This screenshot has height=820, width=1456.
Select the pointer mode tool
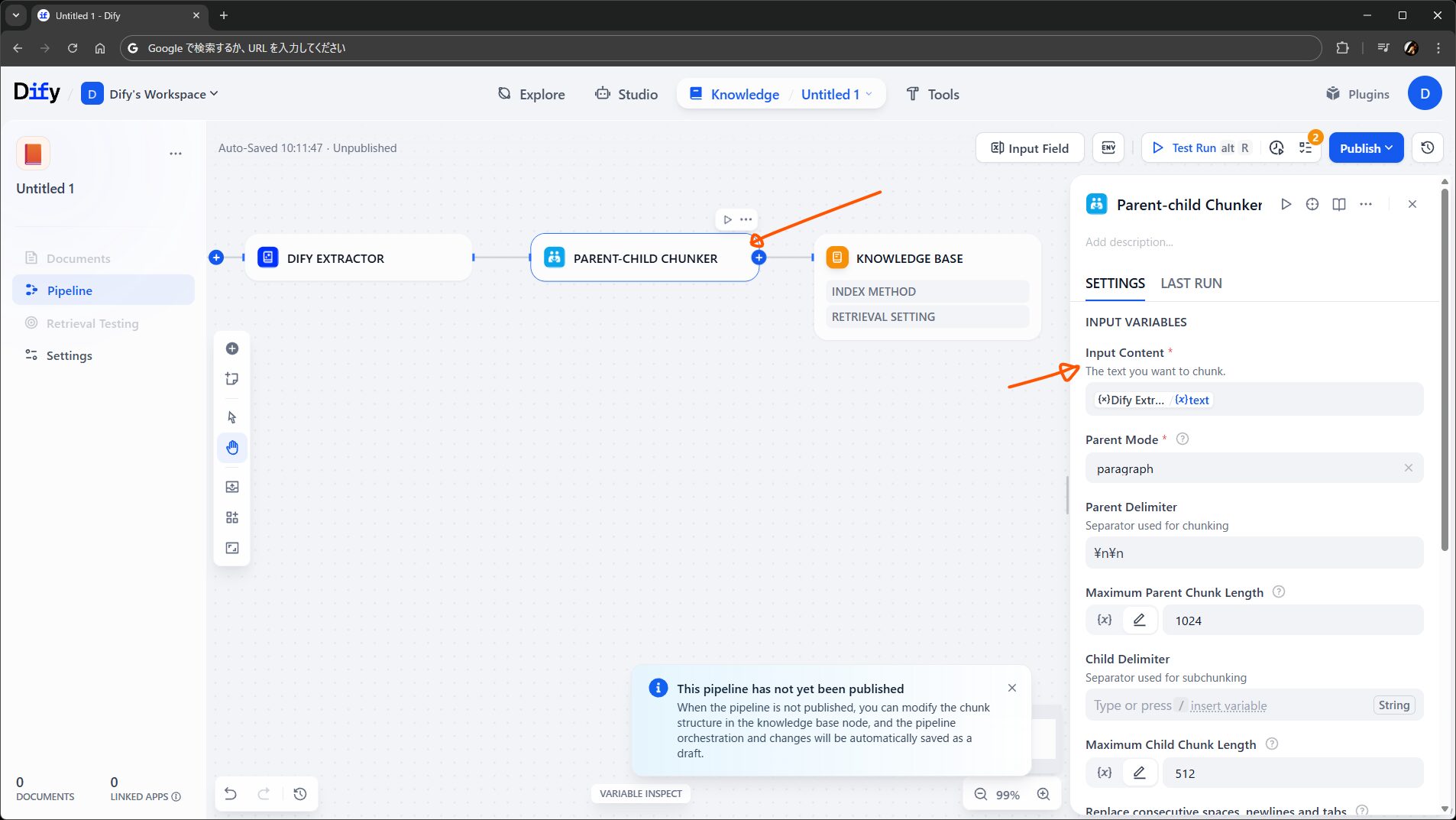(232, 417)
